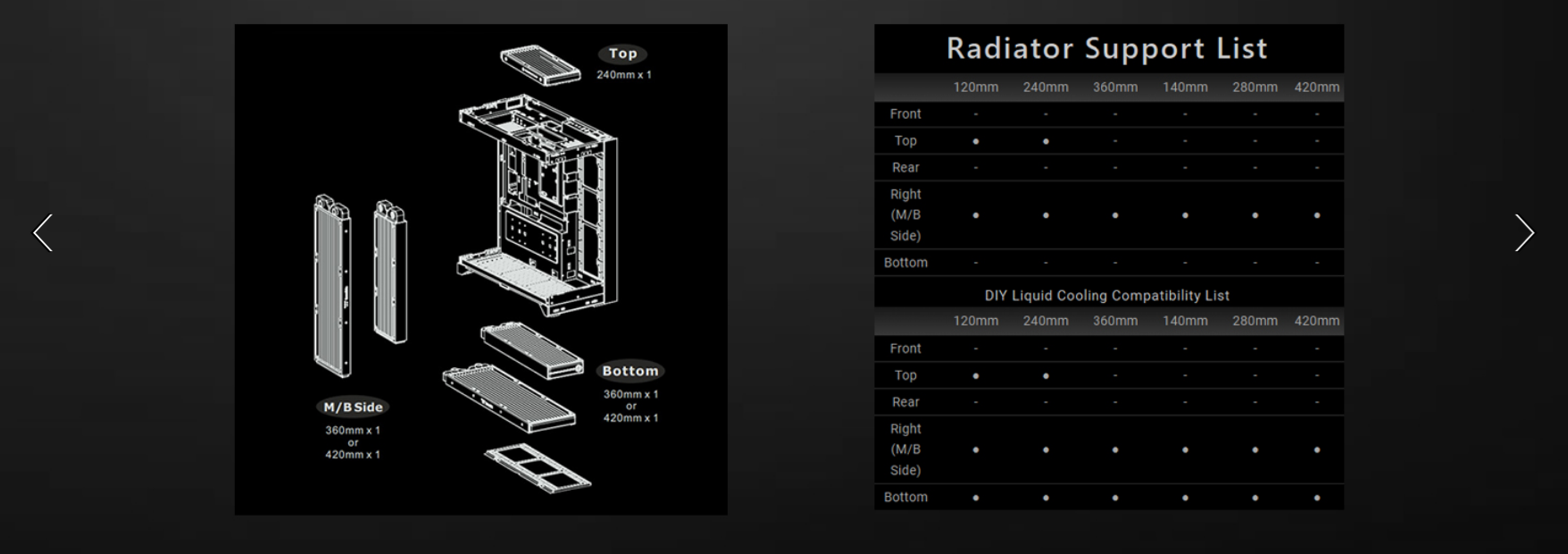Advance to the next slide arrow
The height and width of the screenshot is (554, 1568).
coord(1523,232)
